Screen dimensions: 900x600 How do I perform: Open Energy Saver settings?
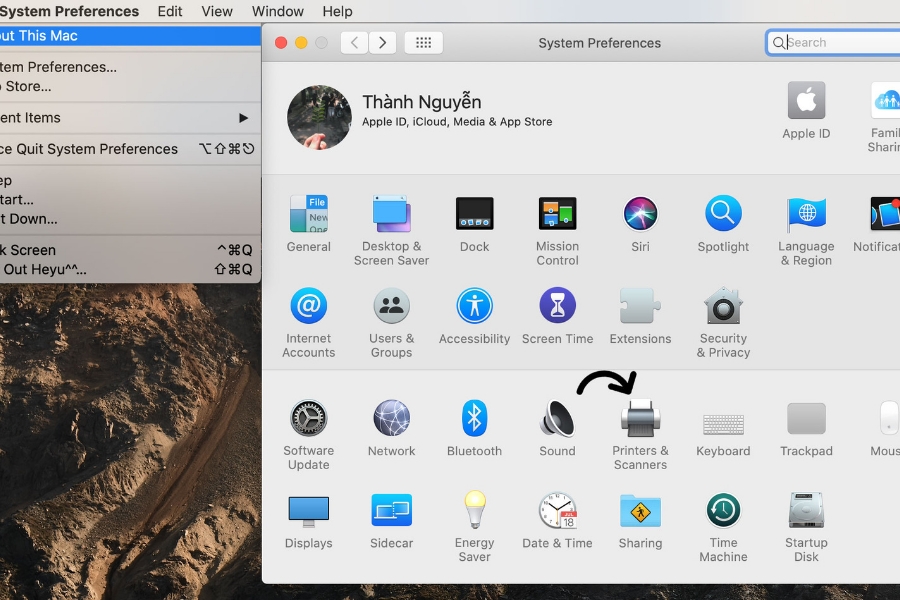point(474,512)
